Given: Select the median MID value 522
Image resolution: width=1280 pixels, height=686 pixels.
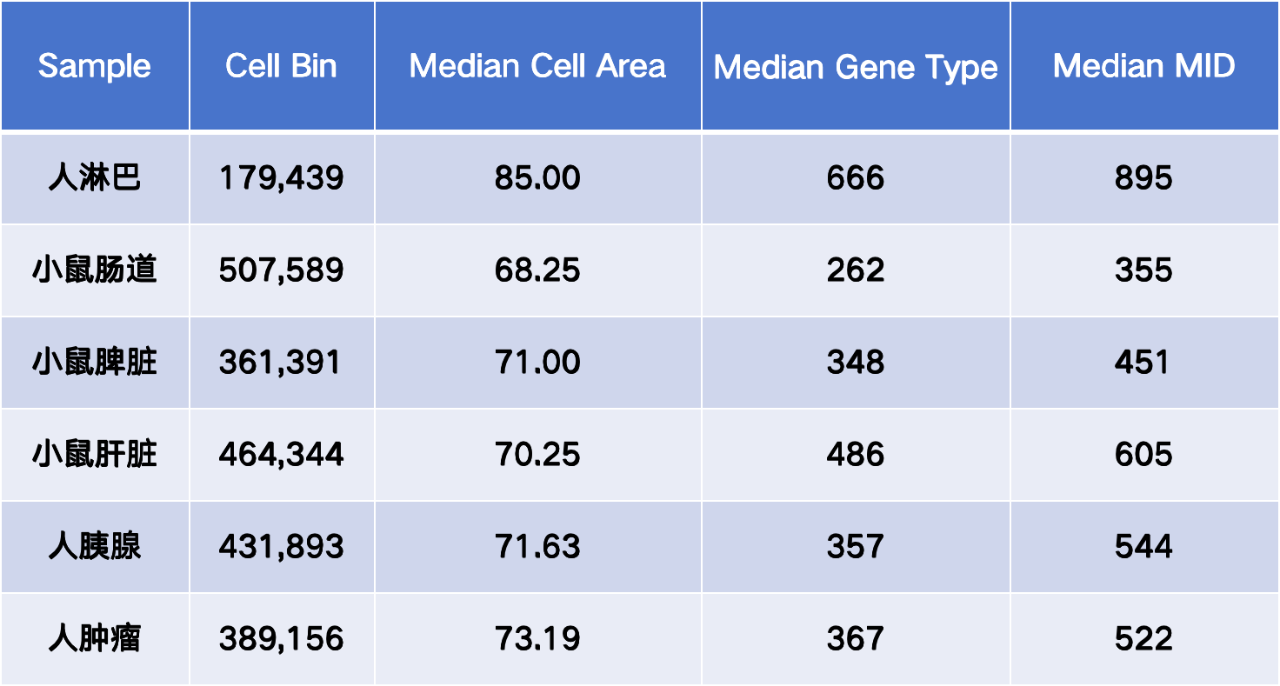Looking at the screenshot, I should [1143, 638].
